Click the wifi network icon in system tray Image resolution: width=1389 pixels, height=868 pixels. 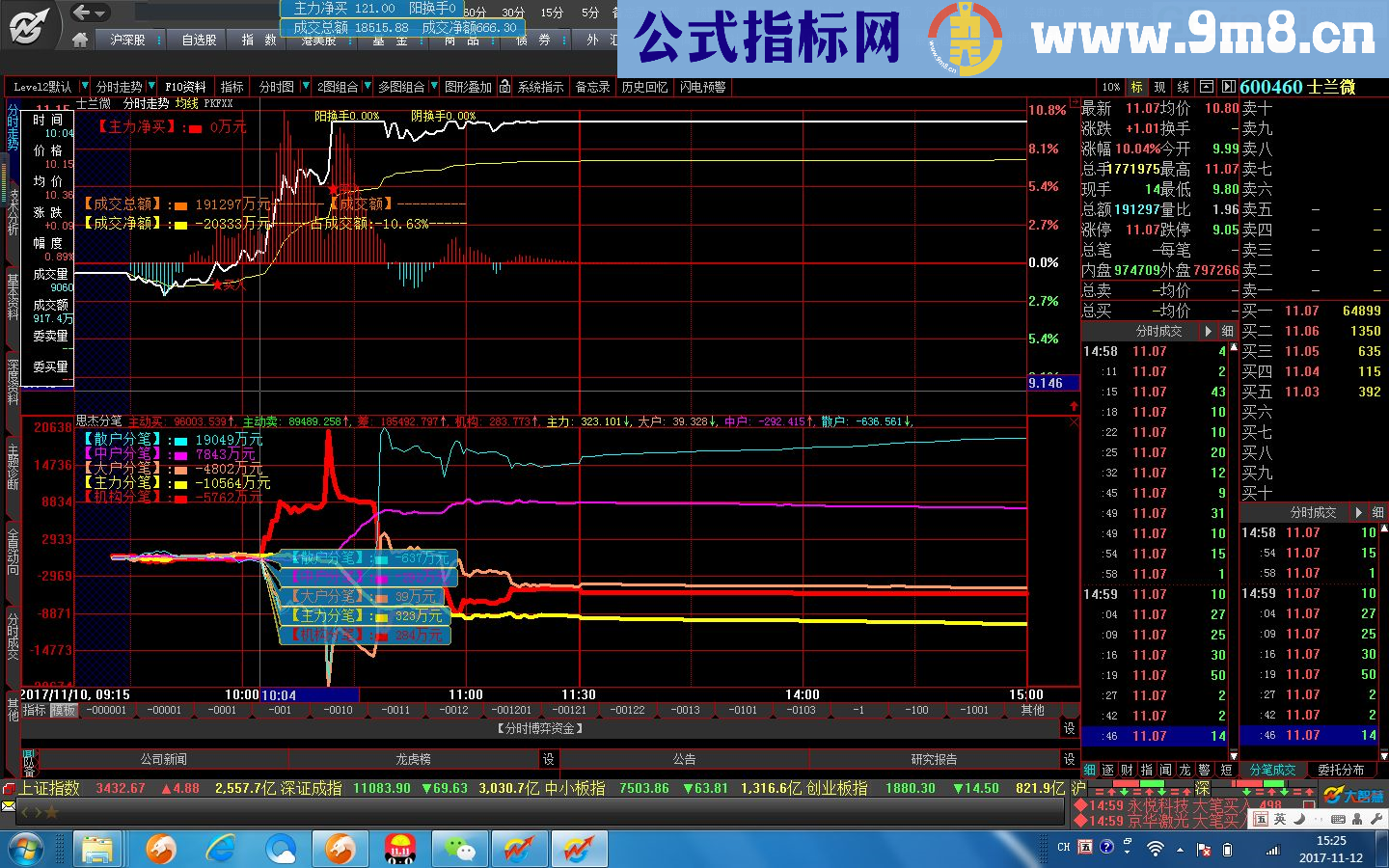tap(1155, 849)
